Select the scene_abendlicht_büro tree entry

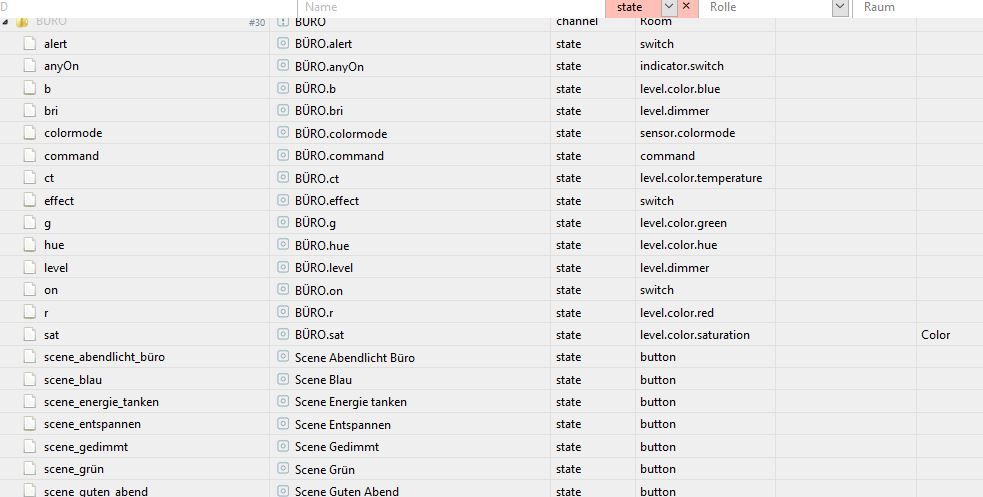coord(104,357)
